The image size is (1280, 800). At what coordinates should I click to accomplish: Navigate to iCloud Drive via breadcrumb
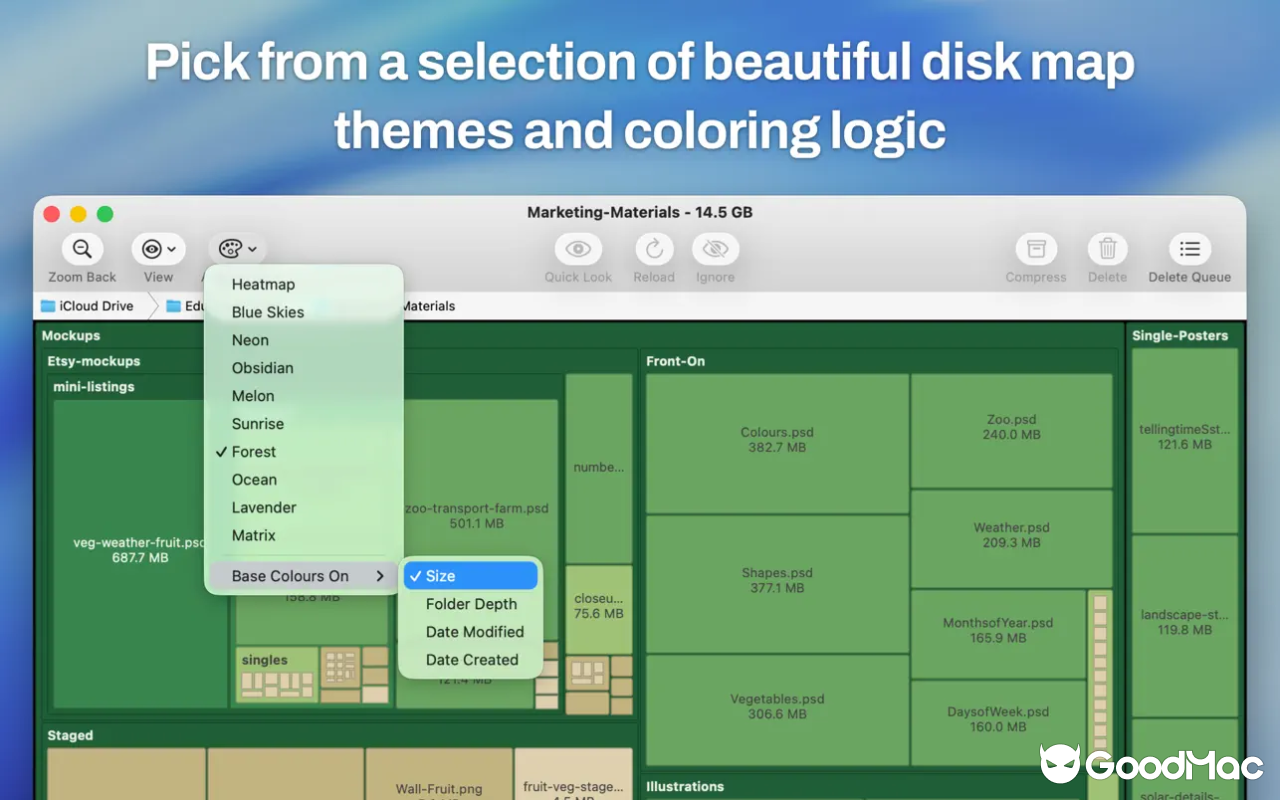pyautogui.click(x=95, y=306)
